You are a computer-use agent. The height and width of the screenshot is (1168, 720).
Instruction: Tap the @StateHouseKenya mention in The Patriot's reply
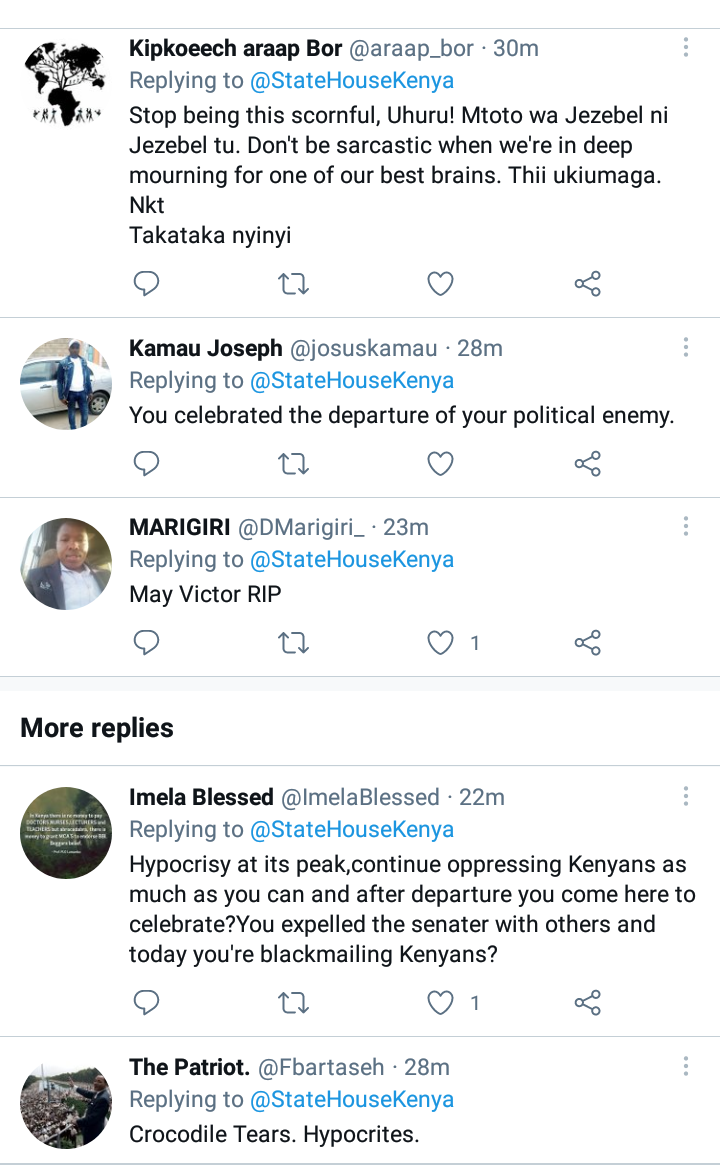[351, 1100]
